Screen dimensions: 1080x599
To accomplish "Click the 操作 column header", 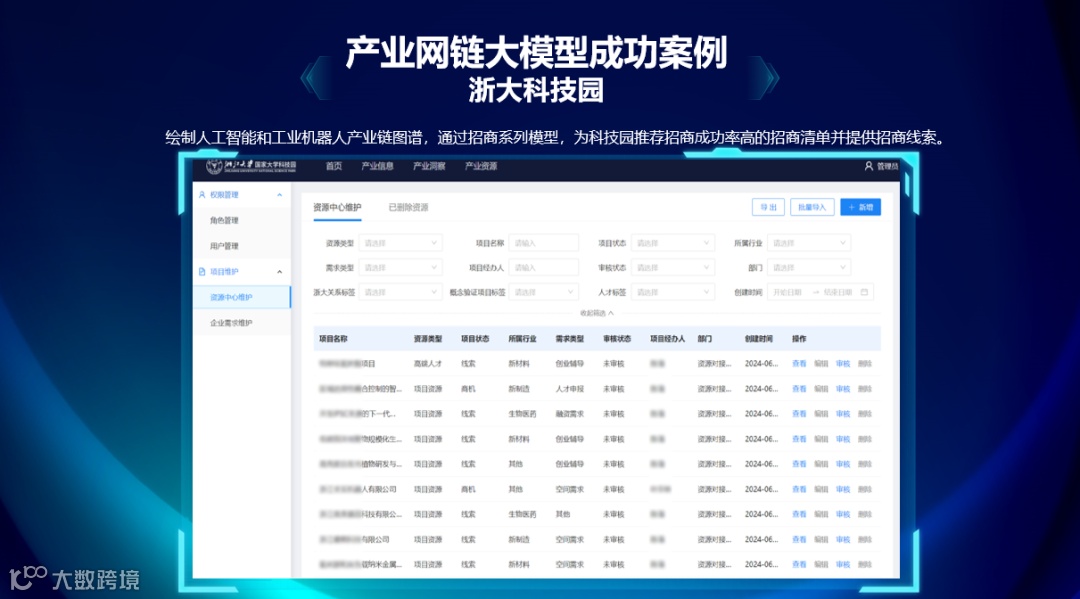I will 799,339.
